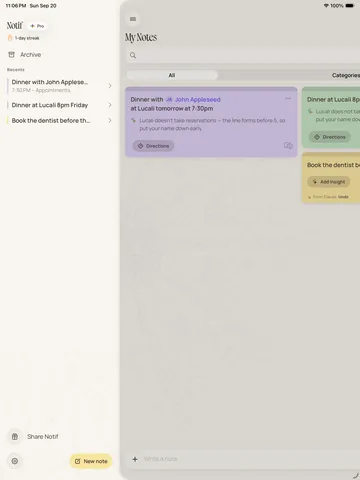The width and height of the screenshot is (360, 480).
Task: Open the green Dinner at Lucali note card
Action: tap(331, 117)
